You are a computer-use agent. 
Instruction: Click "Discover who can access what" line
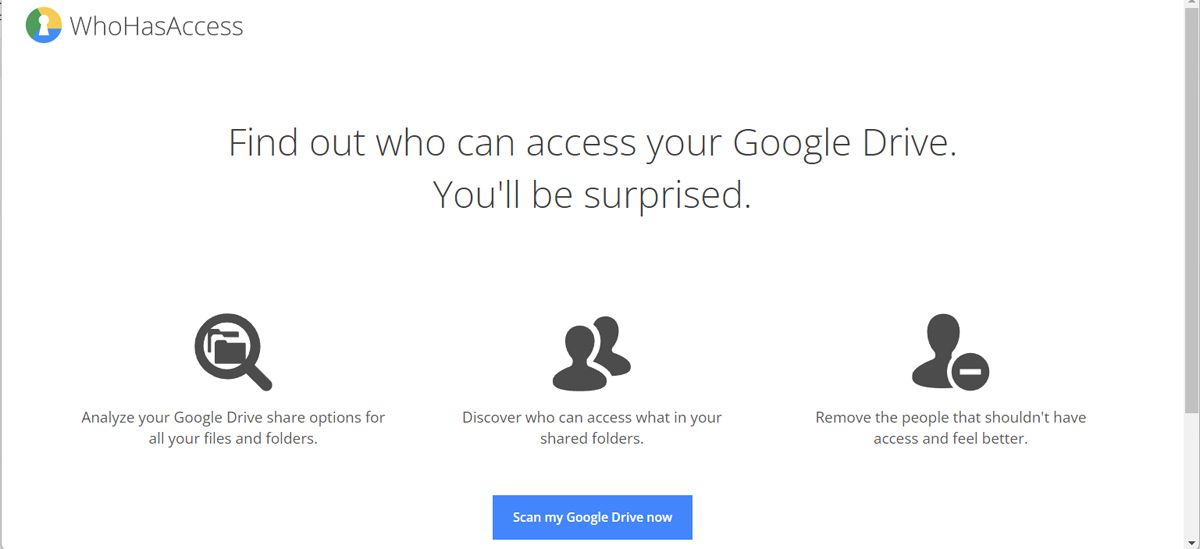point(592,417)
